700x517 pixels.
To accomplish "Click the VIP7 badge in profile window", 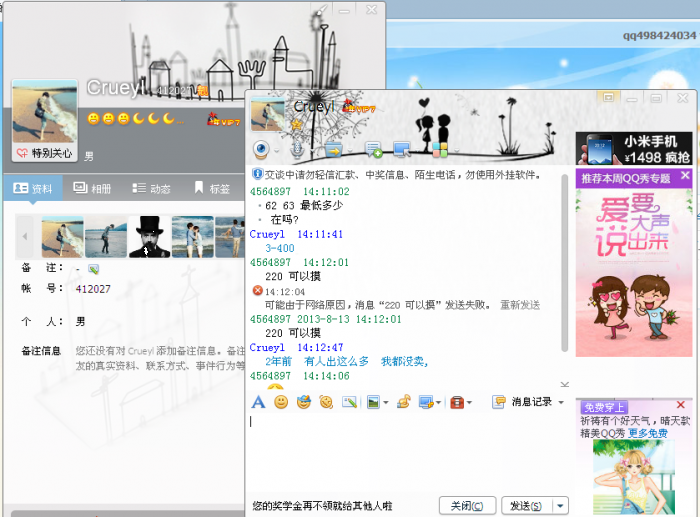I will [x=224, y=119].
